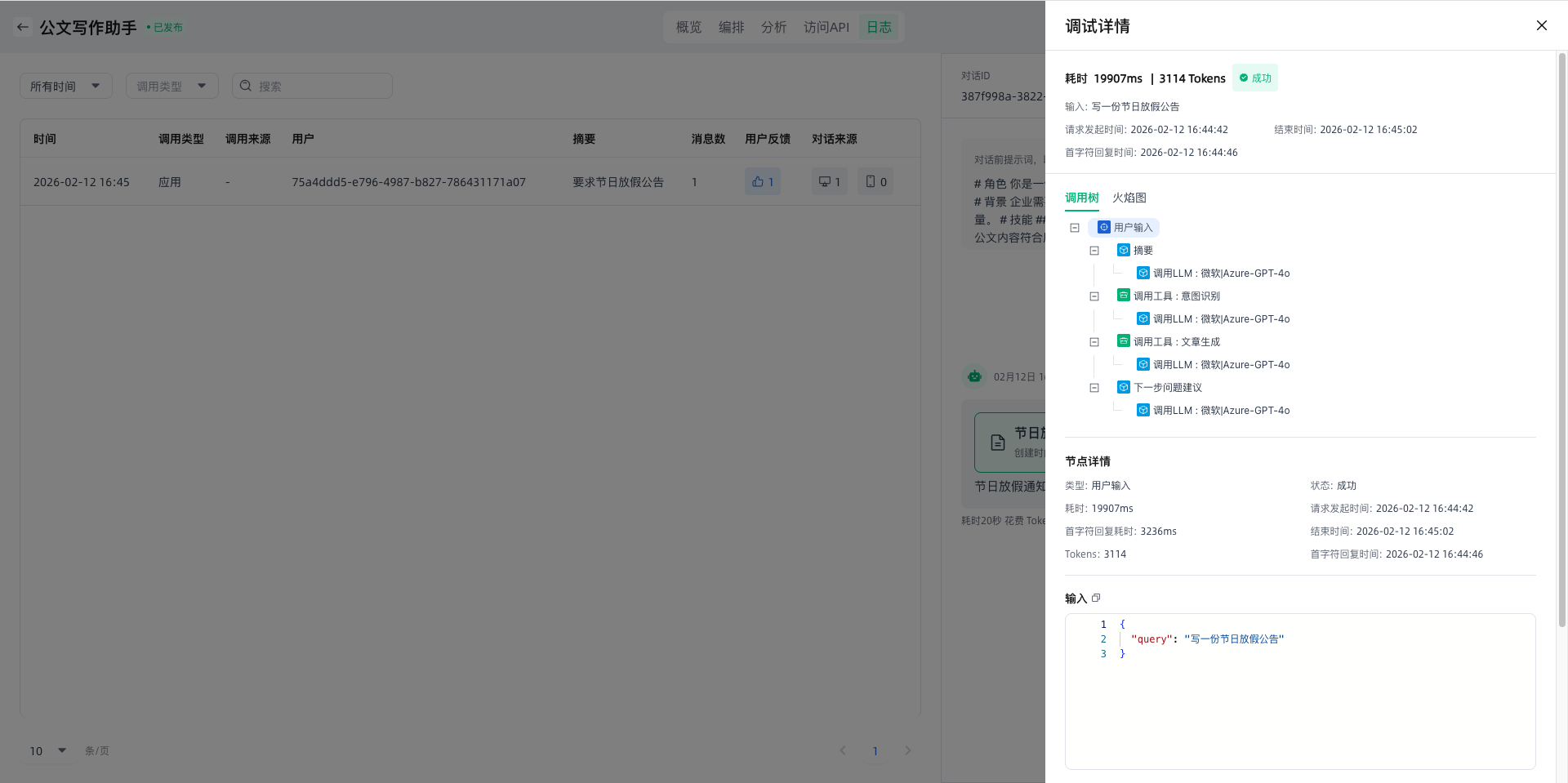Screen dimensions: 1568x783
Task: Open the 10 条/页 page size dropdown
Action: [48, 750]
